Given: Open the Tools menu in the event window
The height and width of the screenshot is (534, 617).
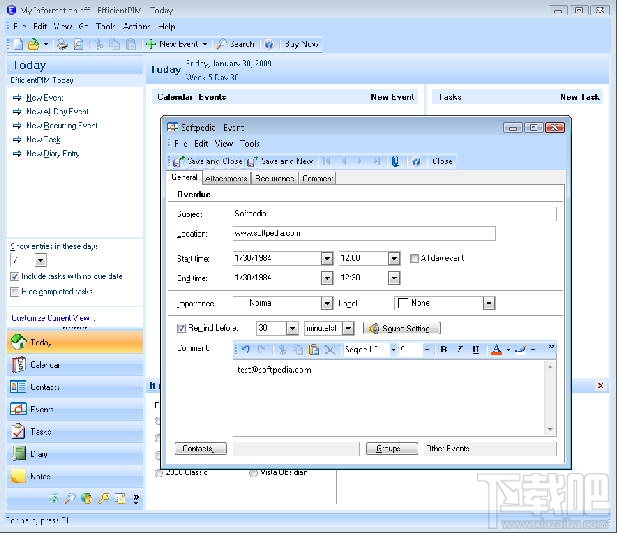Looking at the screenshot, I should (250, 144).
